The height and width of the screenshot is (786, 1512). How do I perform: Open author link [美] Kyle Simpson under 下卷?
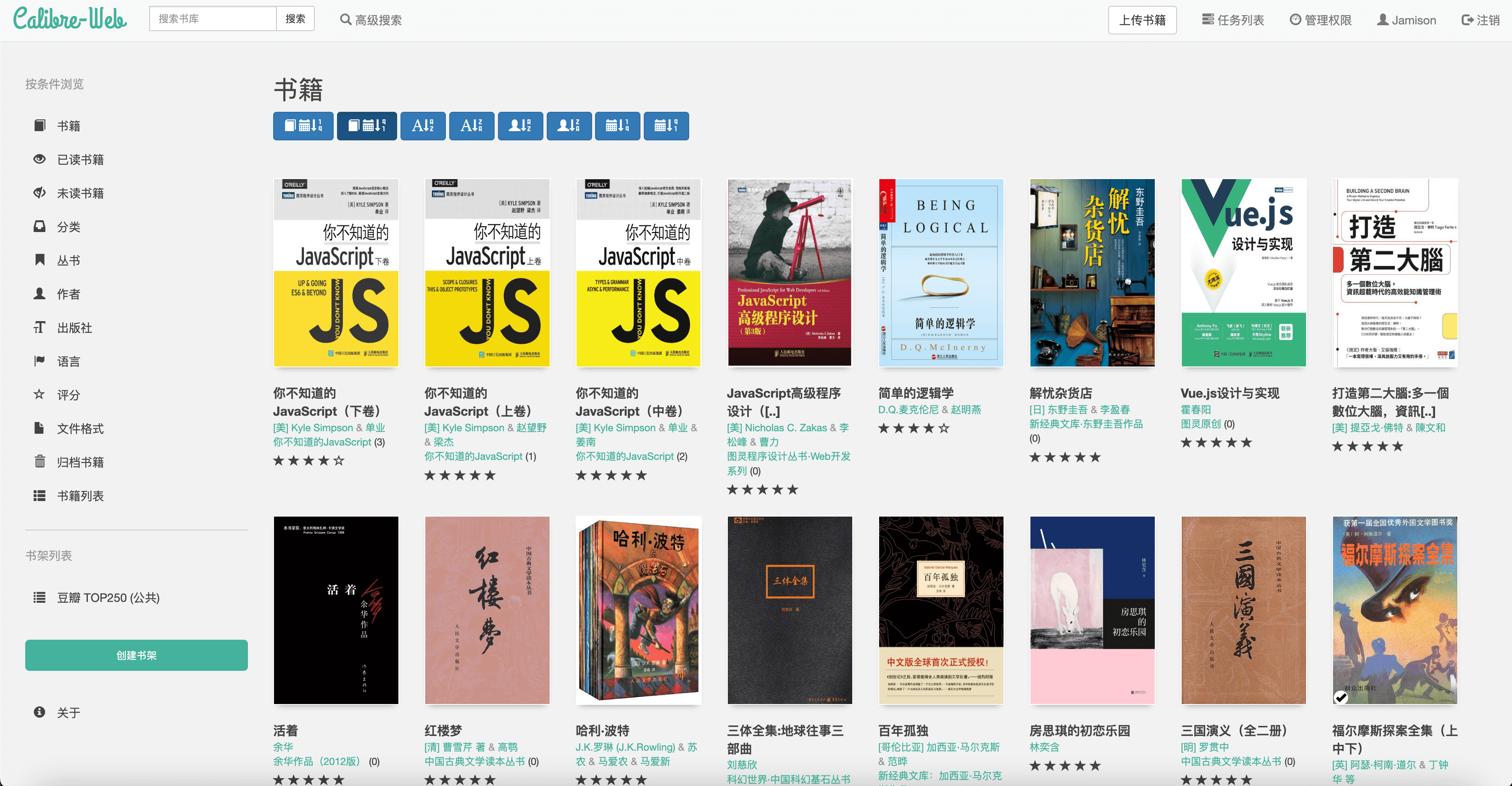(313, 428)
